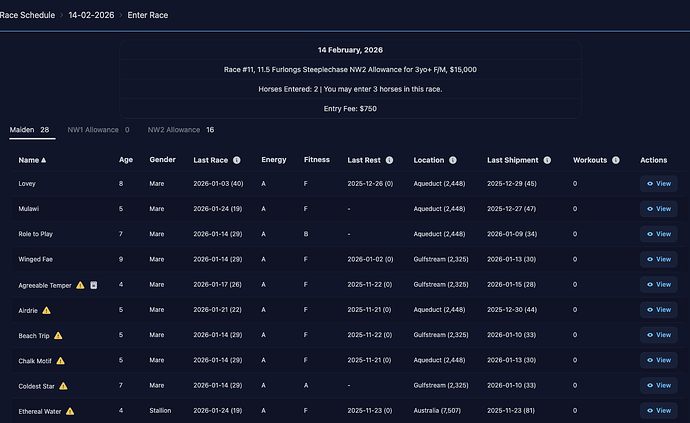Click the badge icon next to Agreeable Temper

93,285
